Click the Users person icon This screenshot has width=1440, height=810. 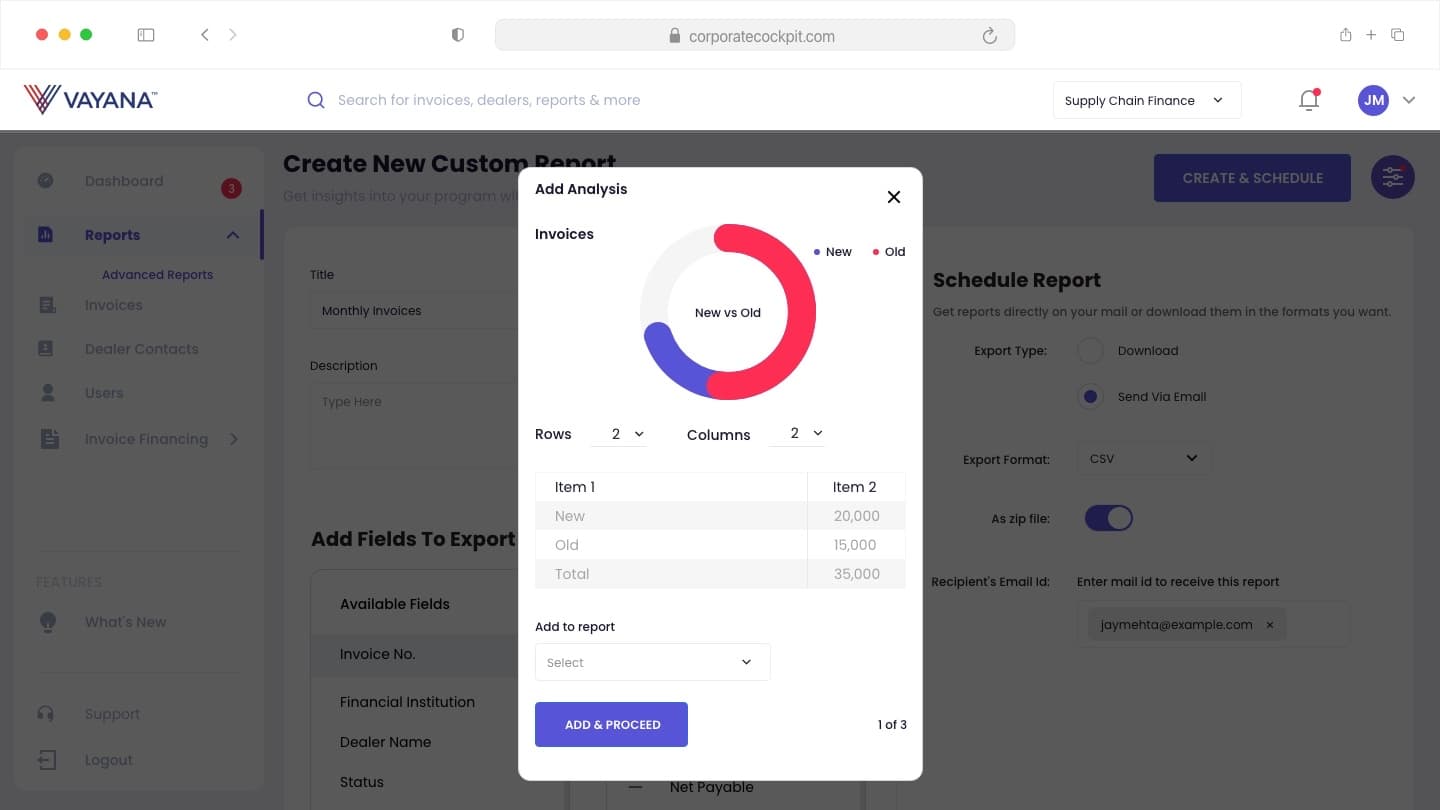47,392
